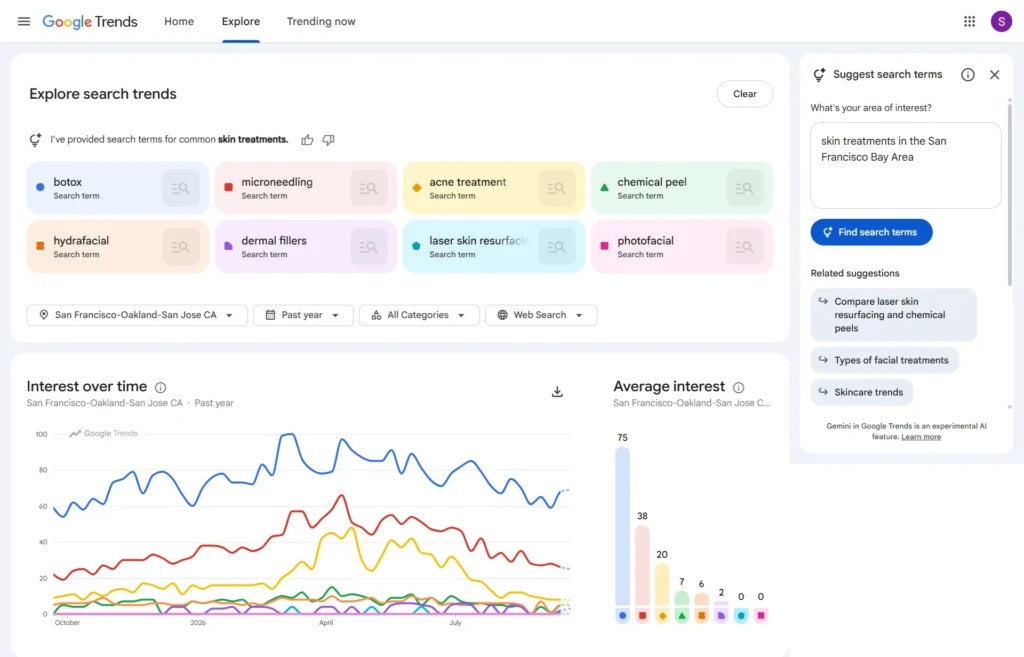Open explore icon on microneedling card

point(369,188)
